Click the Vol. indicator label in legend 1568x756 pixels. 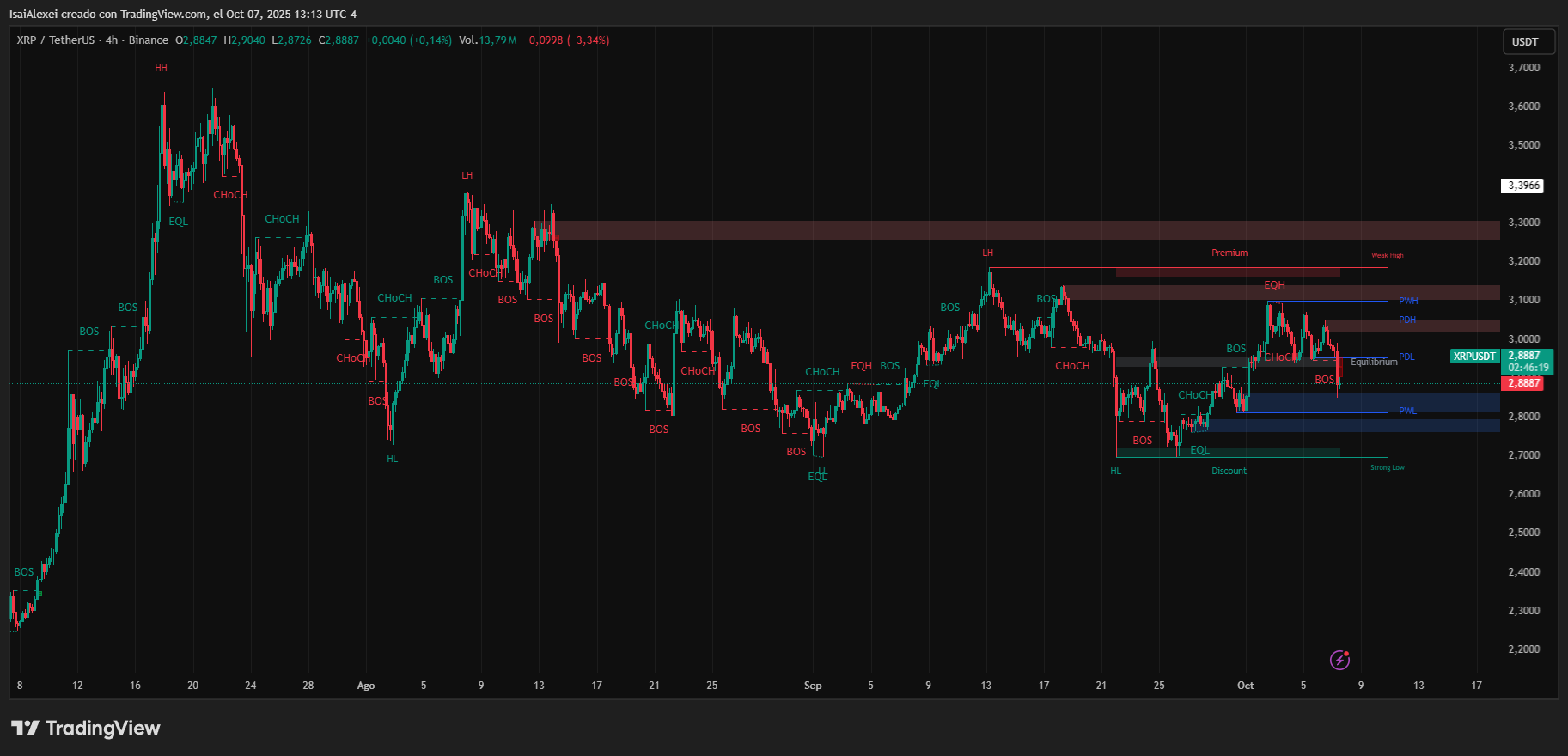click(x=467, y=40)
